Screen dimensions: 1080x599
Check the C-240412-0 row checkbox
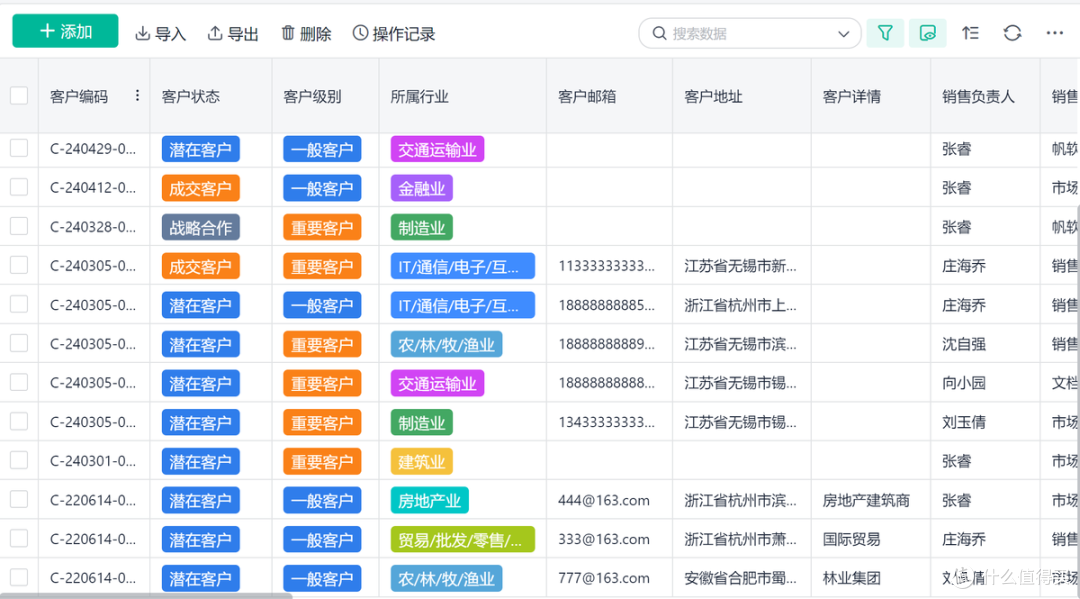click(19, 187)
